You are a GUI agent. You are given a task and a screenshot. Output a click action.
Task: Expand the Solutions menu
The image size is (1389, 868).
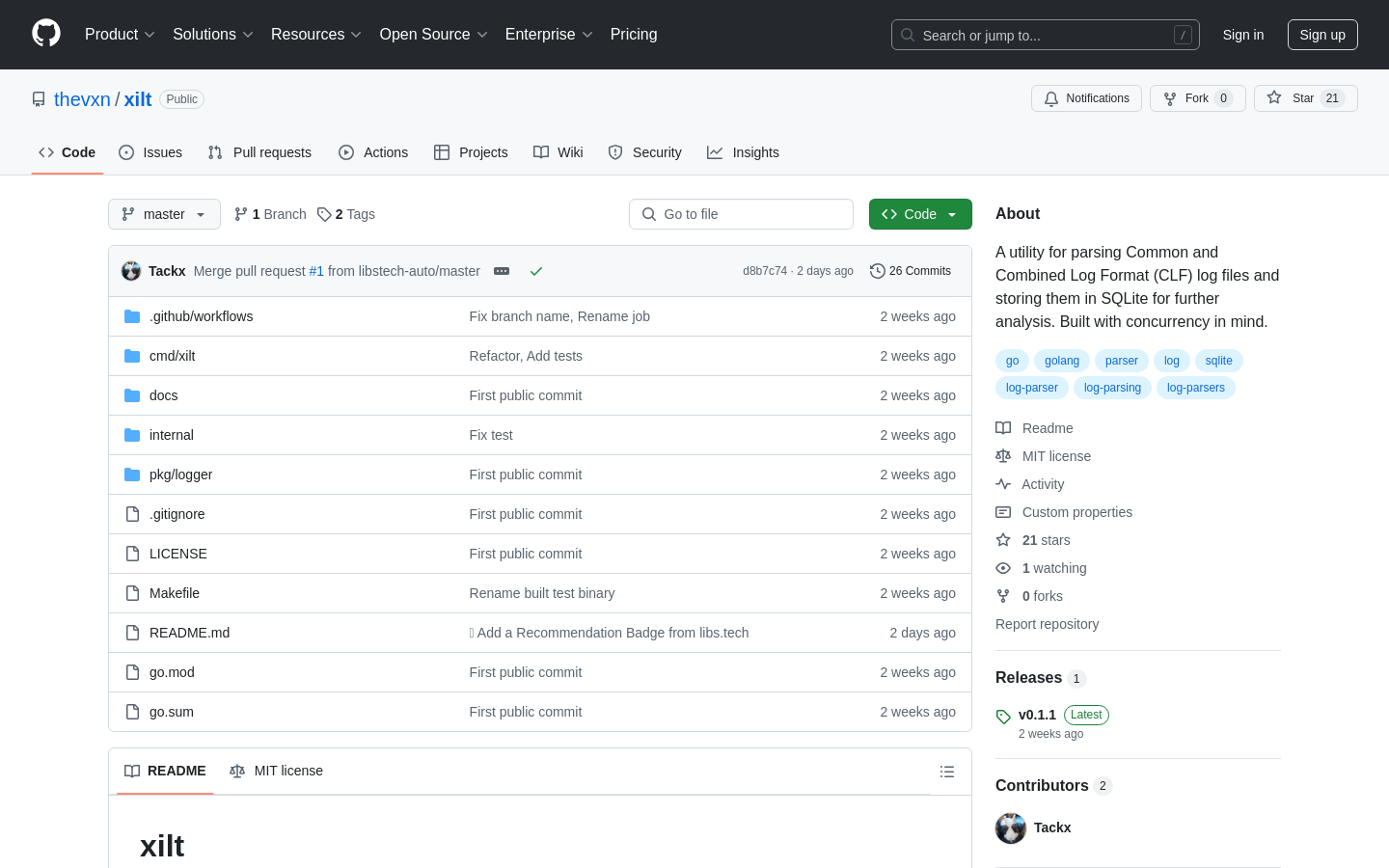point(213,35)
